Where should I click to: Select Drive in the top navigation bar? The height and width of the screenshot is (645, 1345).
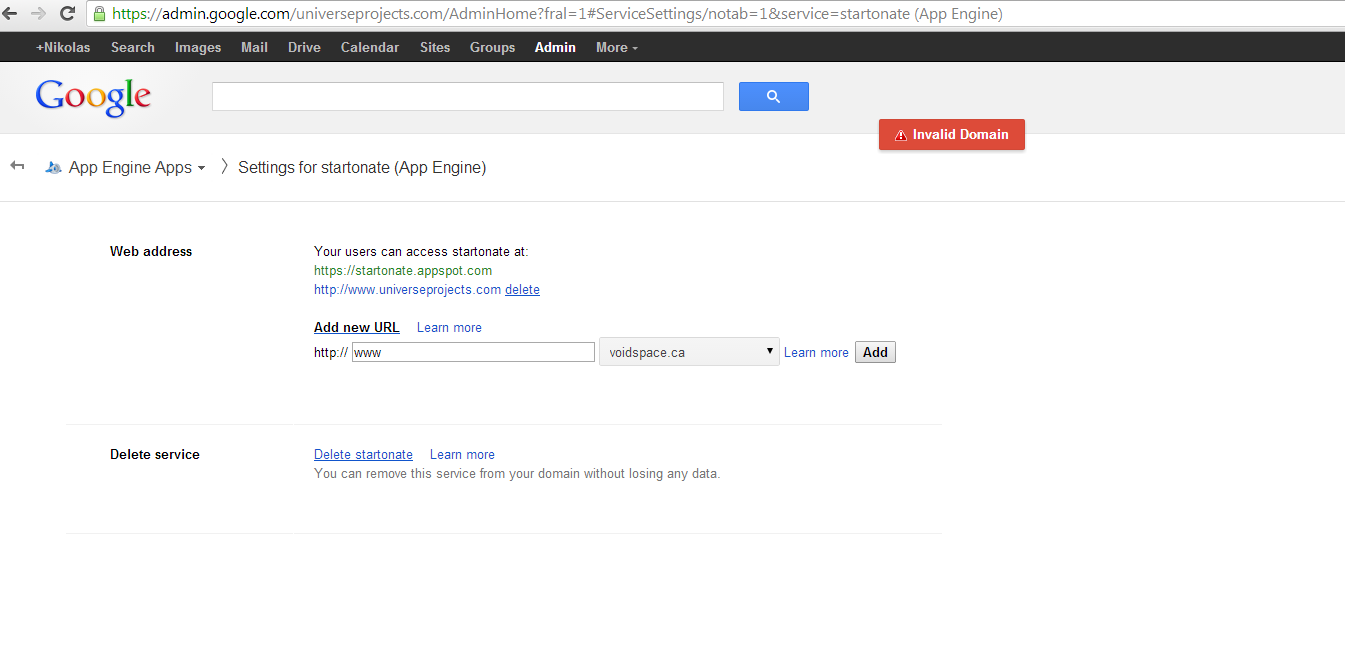click(304, 47)
